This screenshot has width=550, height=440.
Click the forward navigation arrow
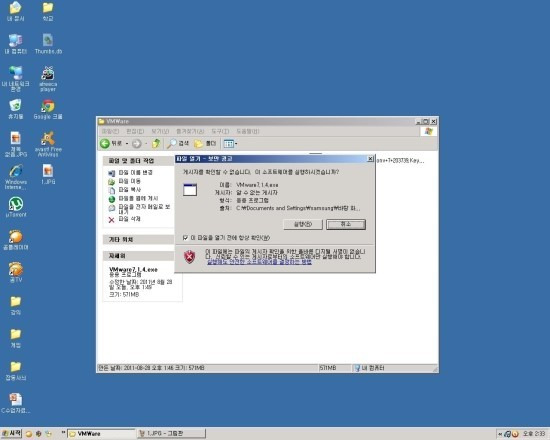pyautogui.click(x=136, y=144)
